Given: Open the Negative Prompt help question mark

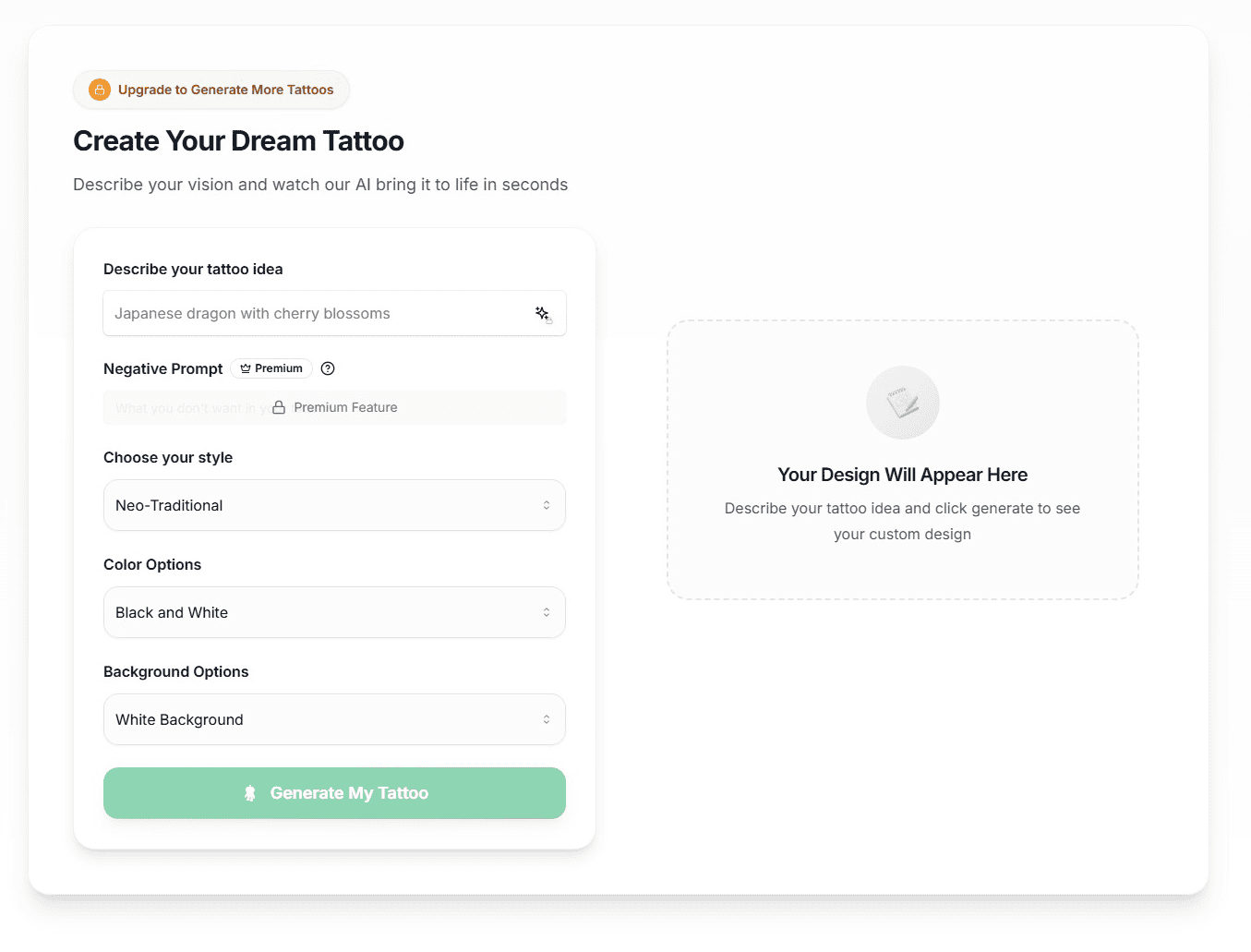Looking at the screenshot, I should tap(328, 368).
